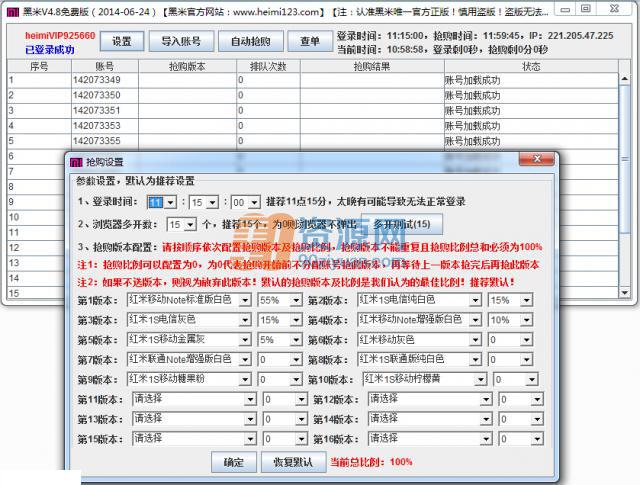
Task: Click the 排队次数 column header
Action: click(268, 66)
